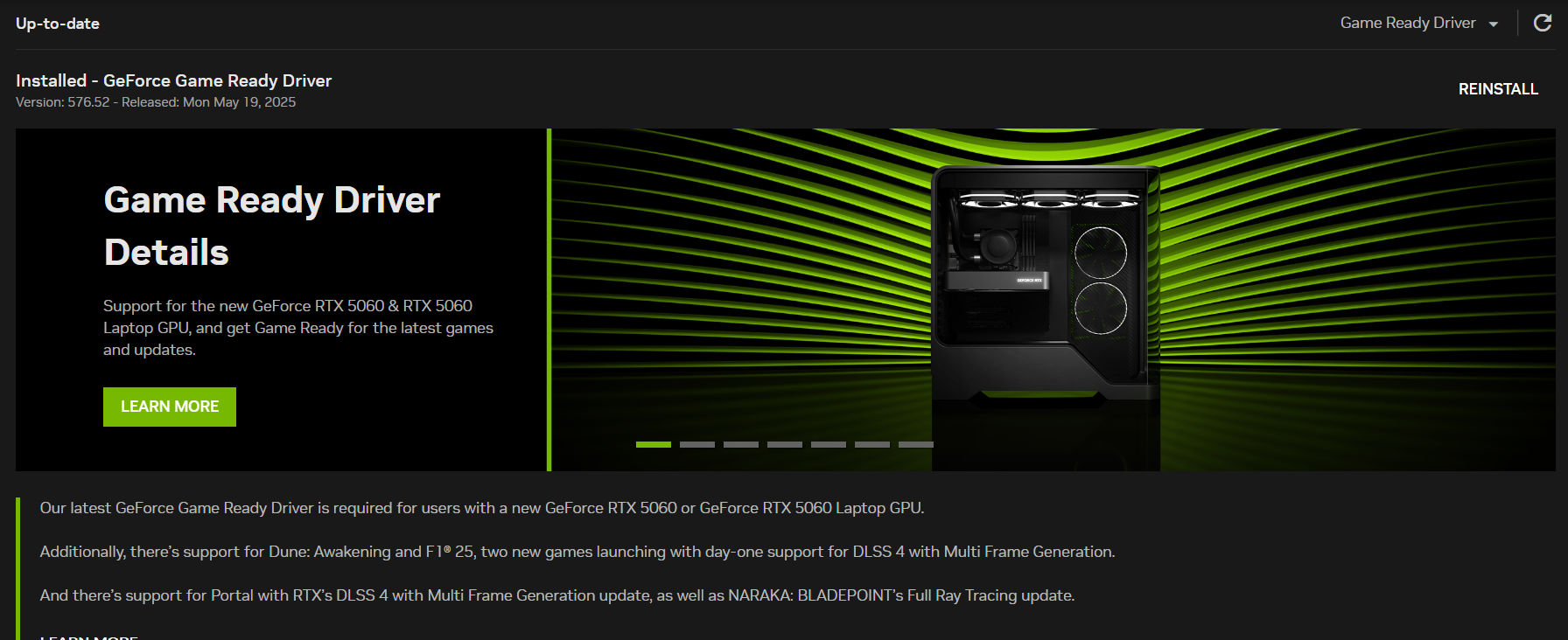Click the Installed GeForce Game Ready Driver title

click(x=173, y=80)
